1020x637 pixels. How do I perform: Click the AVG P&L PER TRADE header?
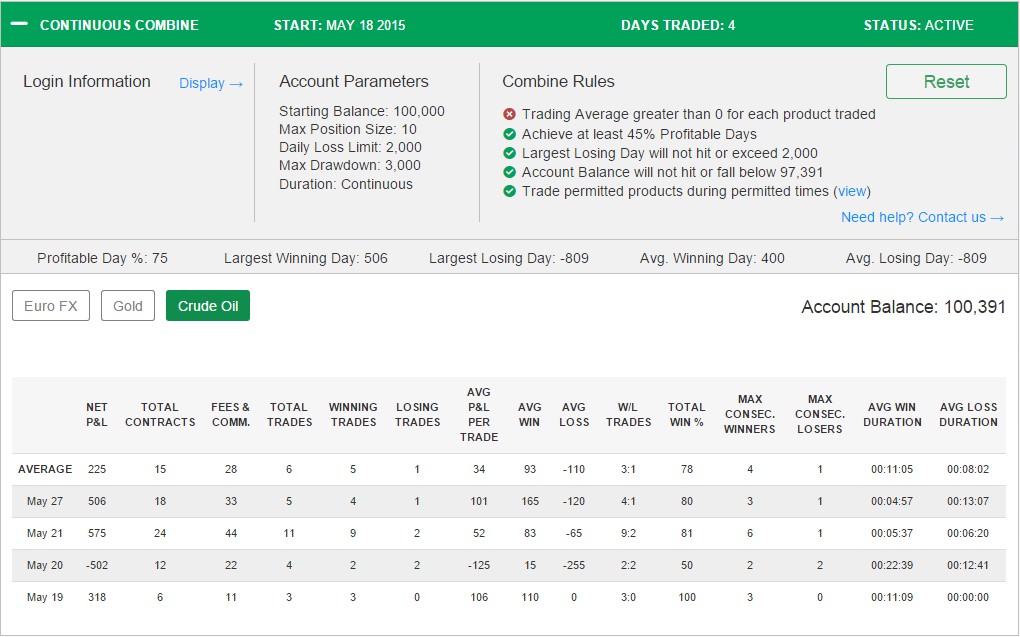point(479,414)
